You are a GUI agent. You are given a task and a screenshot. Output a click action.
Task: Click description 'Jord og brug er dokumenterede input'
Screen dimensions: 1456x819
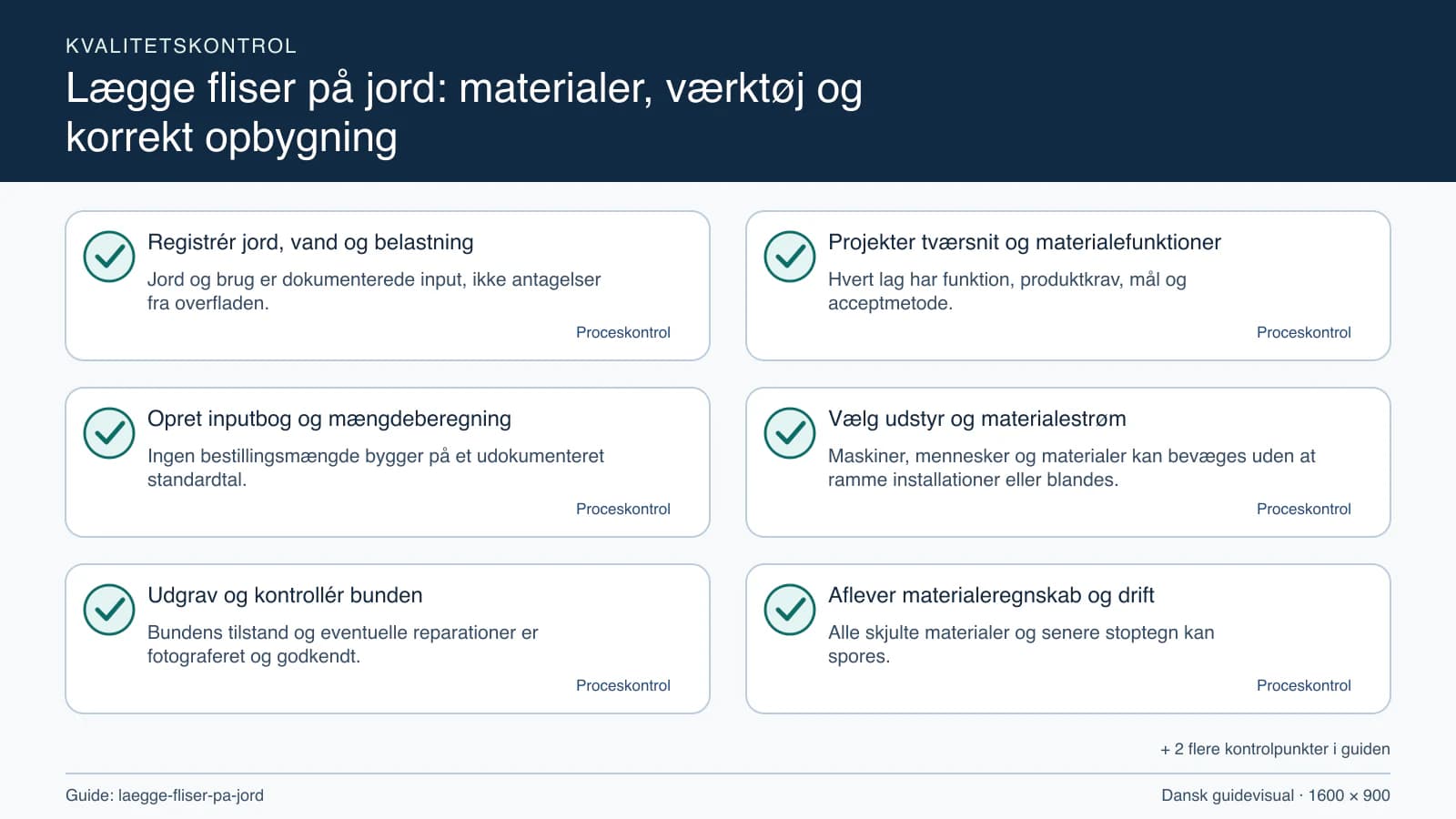coord(374,291)
